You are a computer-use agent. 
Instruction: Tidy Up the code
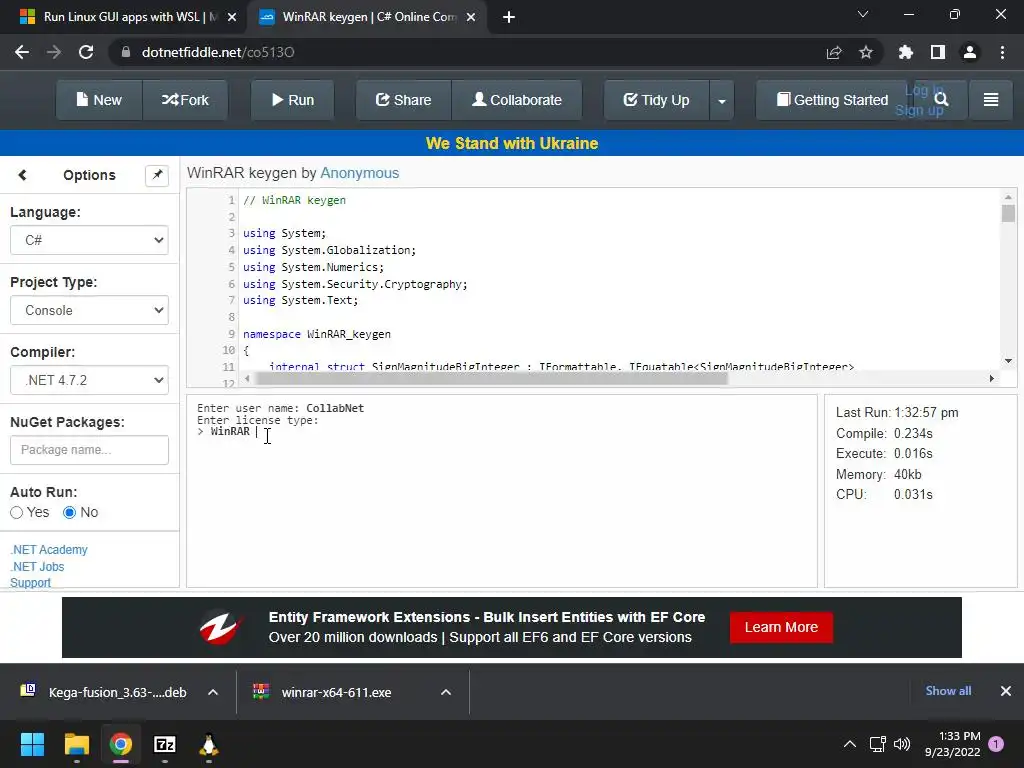point(656,100)
